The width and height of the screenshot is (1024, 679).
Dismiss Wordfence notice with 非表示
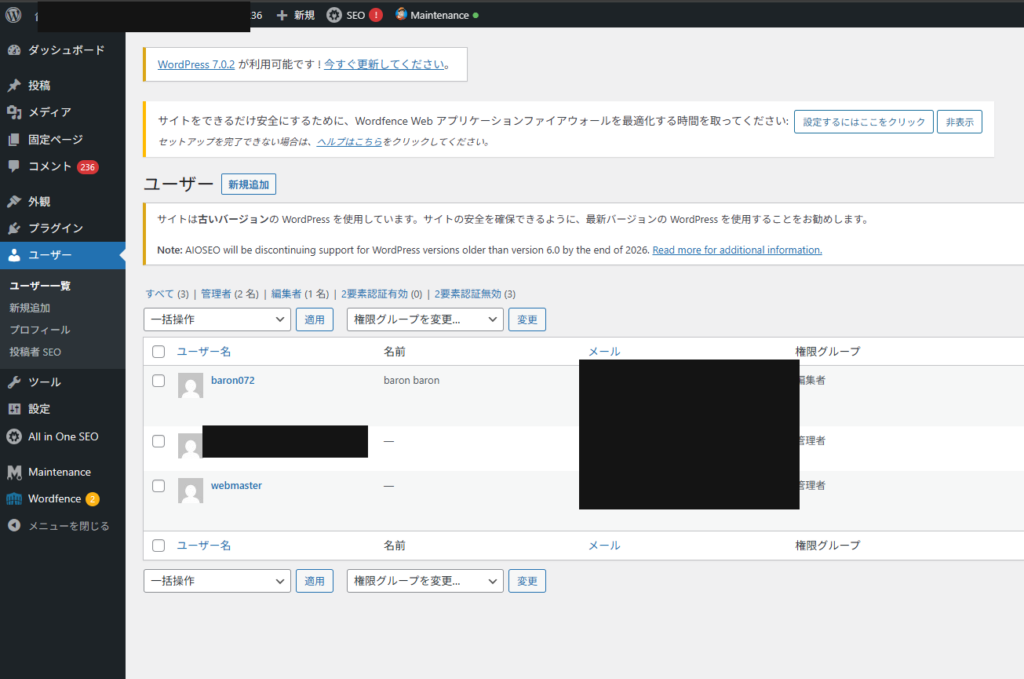coord(960,122)
